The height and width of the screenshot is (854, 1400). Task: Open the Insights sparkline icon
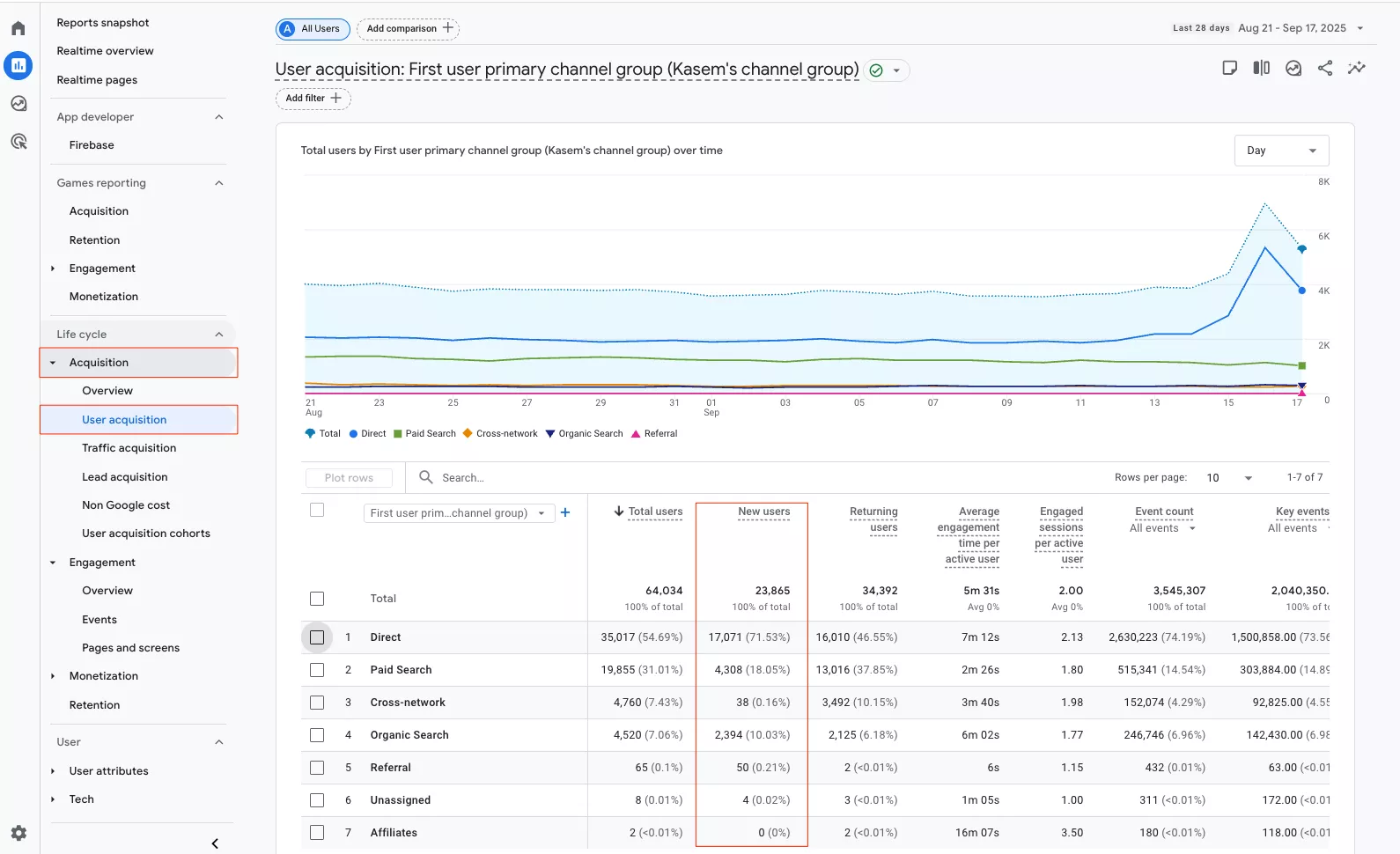click(1357, 69)
